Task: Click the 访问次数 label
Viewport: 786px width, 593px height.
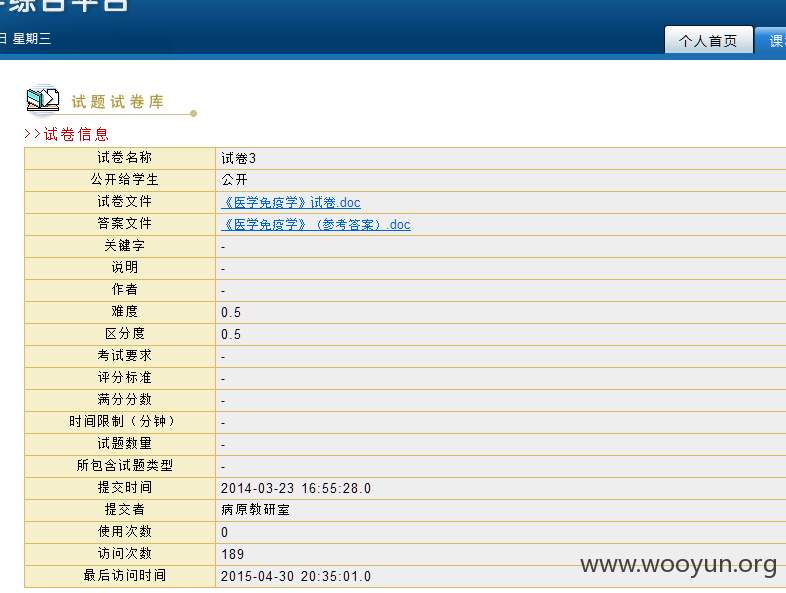Action: (x=124, y=553)
